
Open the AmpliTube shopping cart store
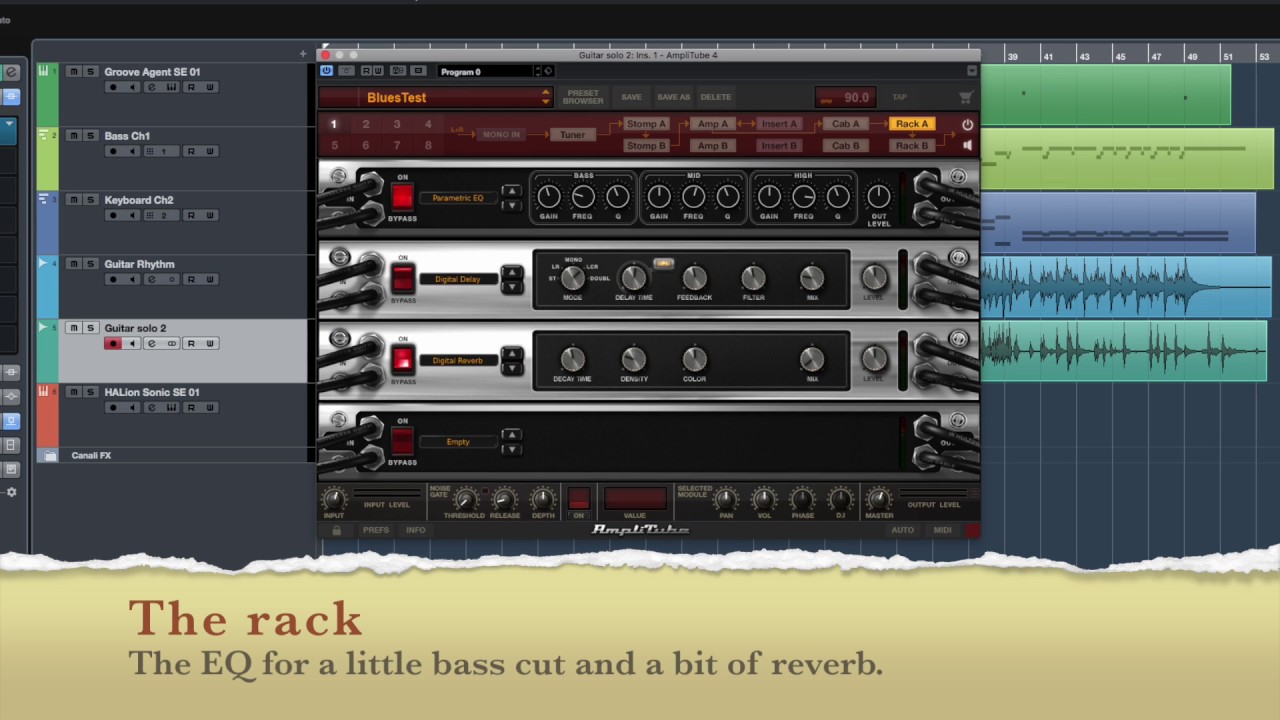click(965, 97)
